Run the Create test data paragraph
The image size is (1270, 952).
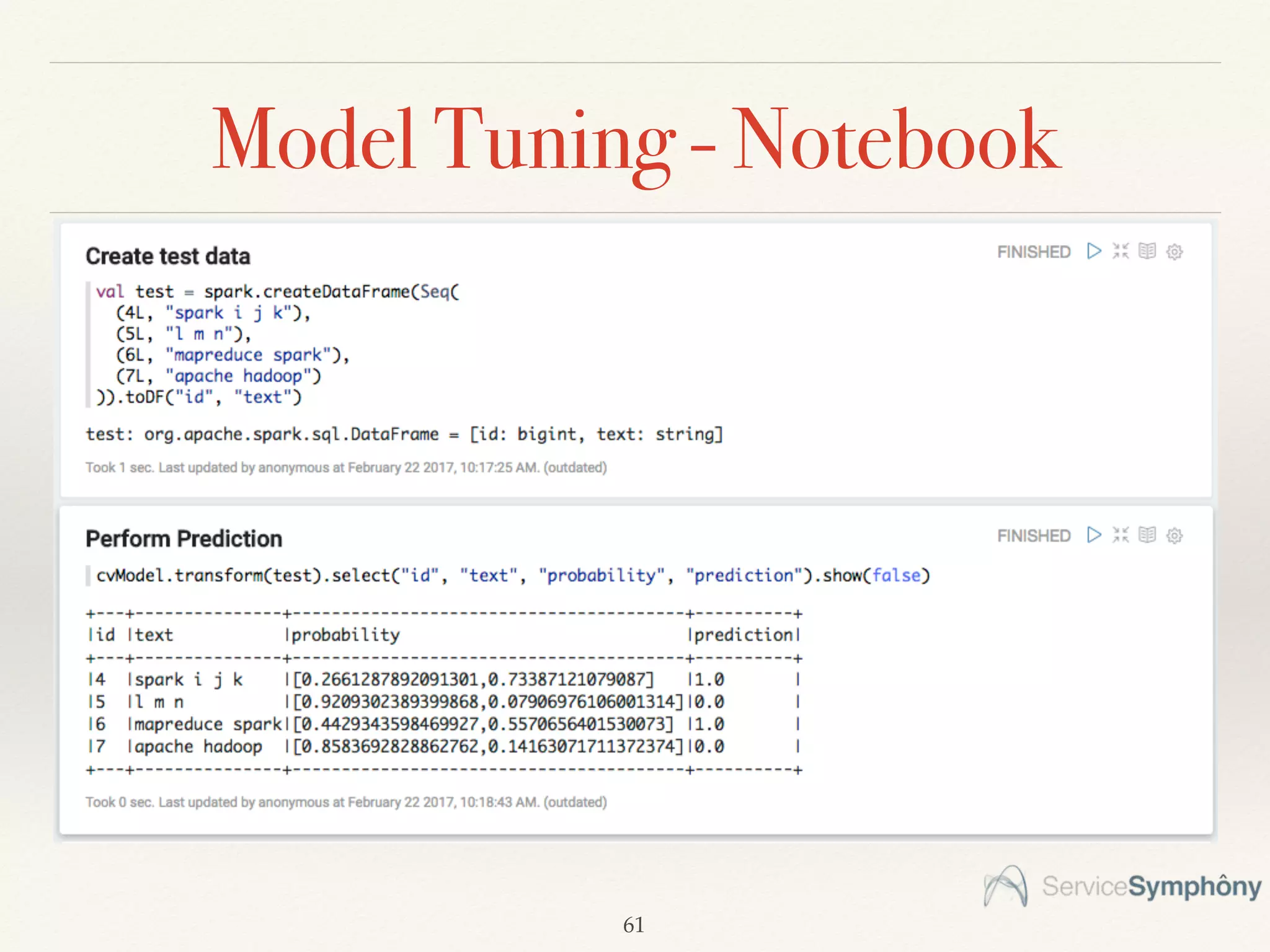[1094, 251]
